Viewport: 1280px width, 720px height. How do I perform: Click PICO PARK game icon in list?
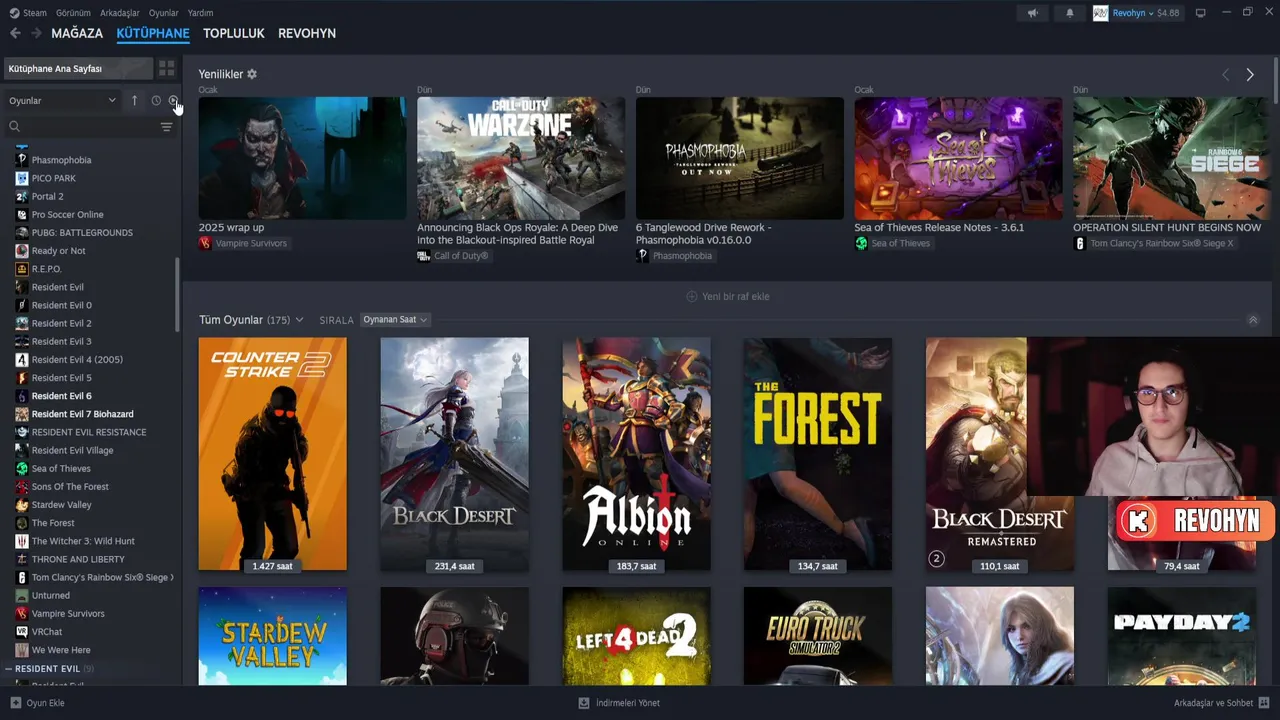(22, 178)
